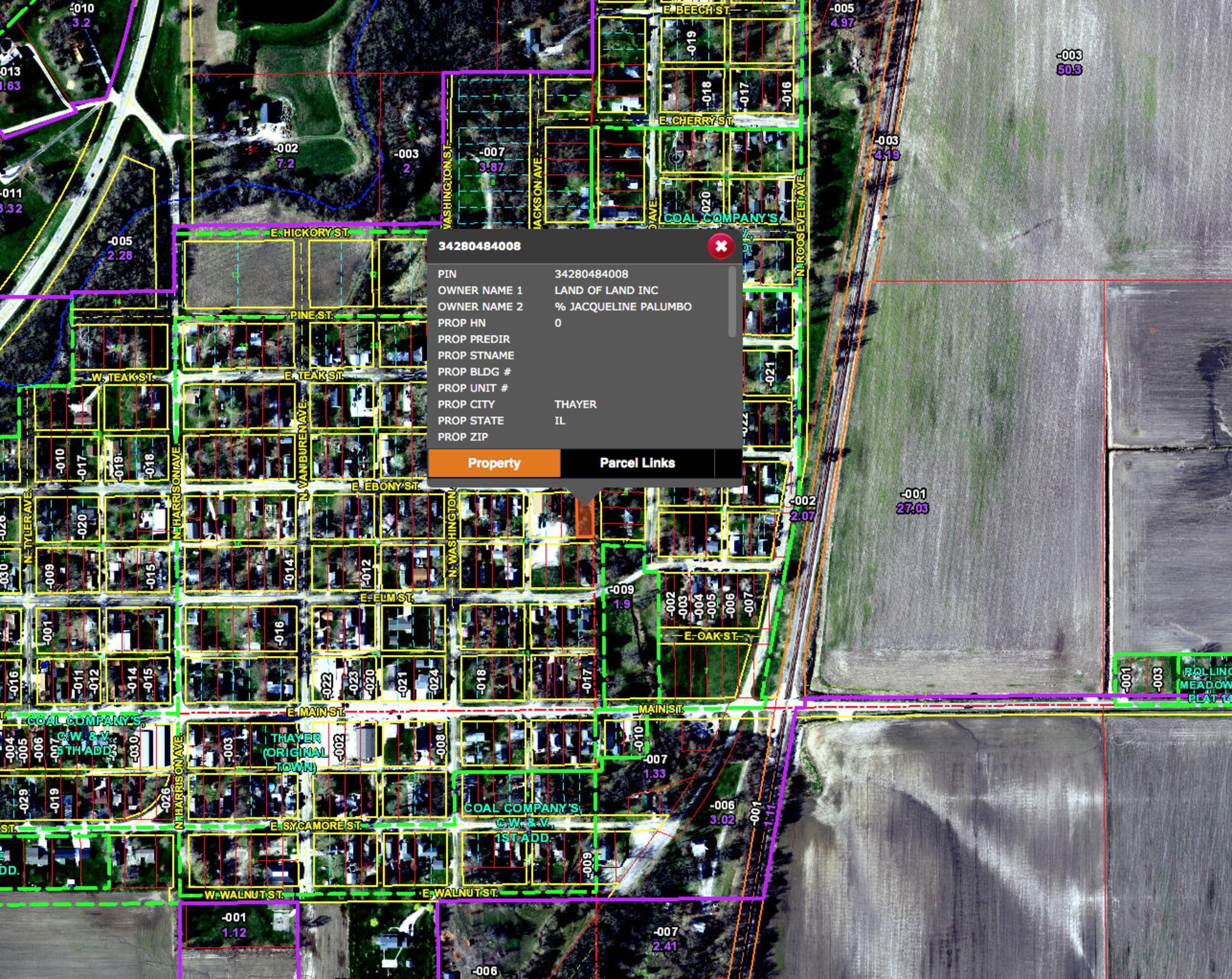Select parcel -007 with 1.33 acres
Viewport: 1232px width, 979px height.
coord(654,767)
